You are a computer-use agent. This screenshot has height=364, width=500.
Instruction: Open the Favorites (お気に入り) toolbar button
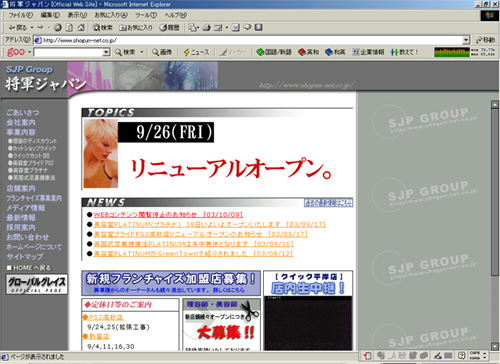(x=136, y=27)
